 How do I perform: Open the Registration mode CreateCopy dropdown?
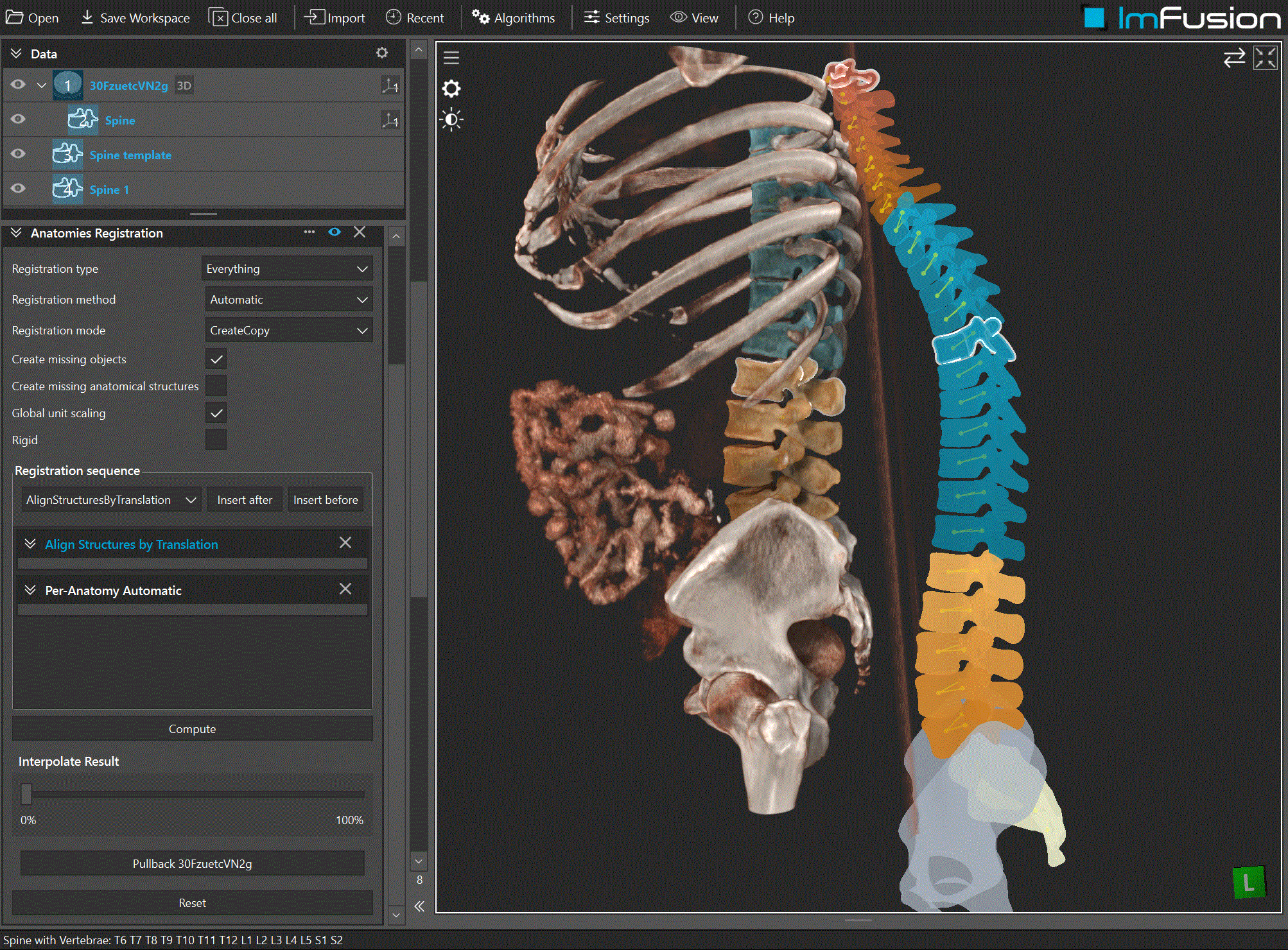pos(288,331)
